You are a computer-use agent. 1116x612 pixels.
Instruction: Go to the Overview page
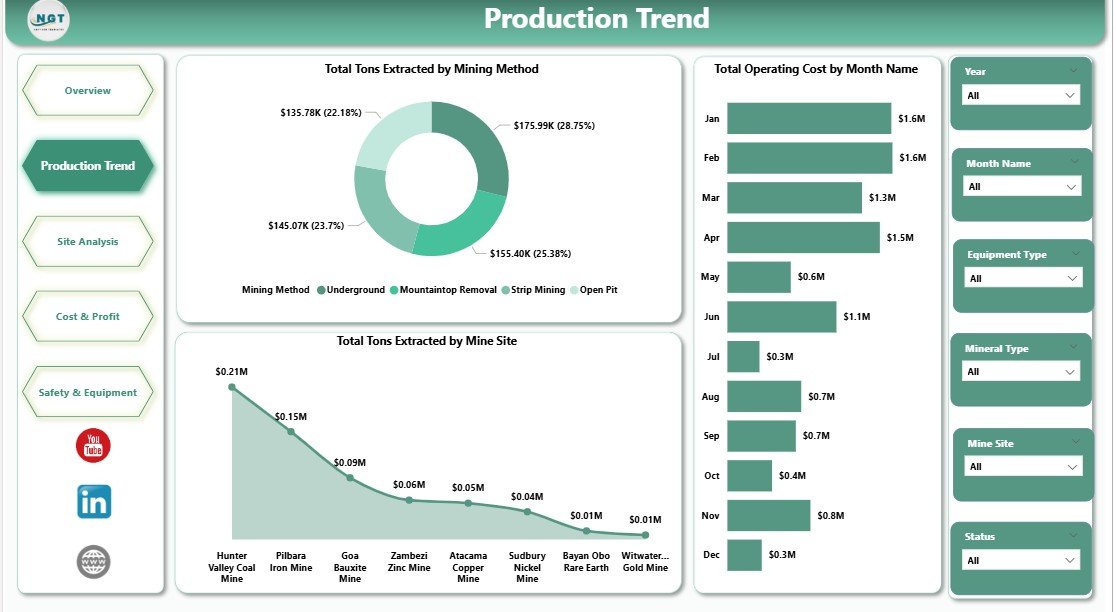coord(88,90)
